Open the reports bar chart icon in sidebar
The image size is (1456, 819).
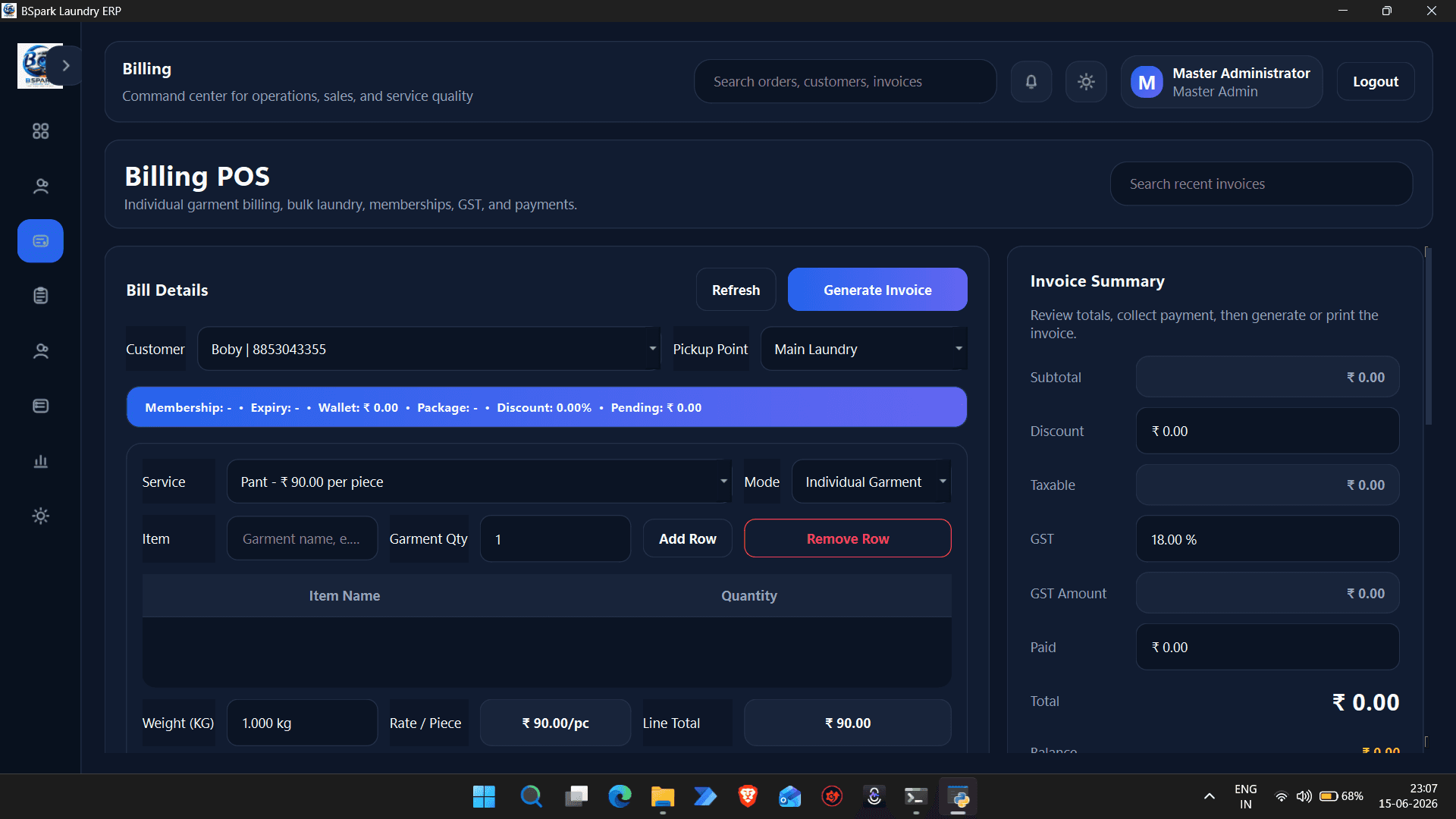(x=40, y=461)
